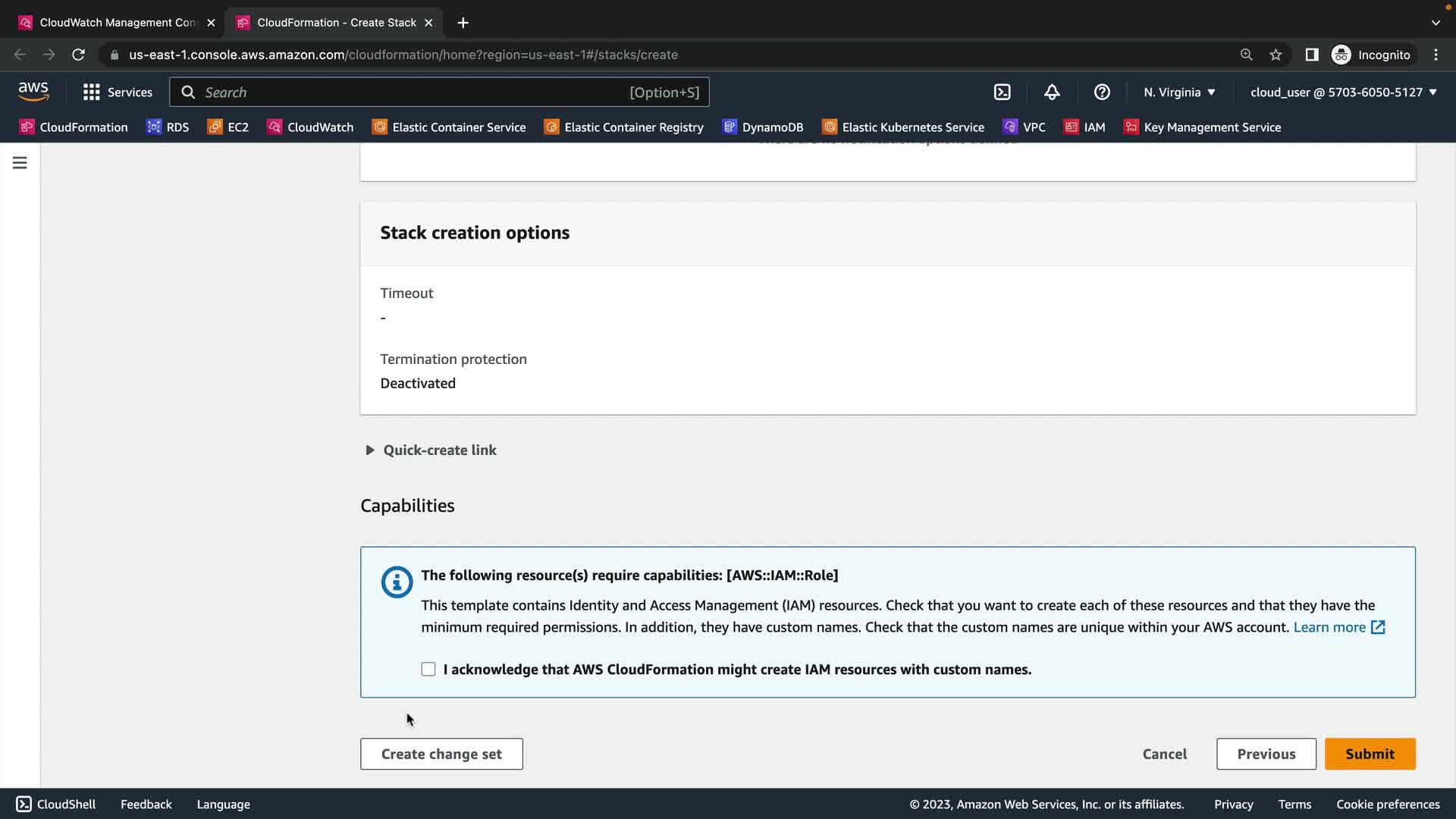The image size is (1456, 819).
Task: Bookmark the page using the star icon
Action: pos(1276,55)
